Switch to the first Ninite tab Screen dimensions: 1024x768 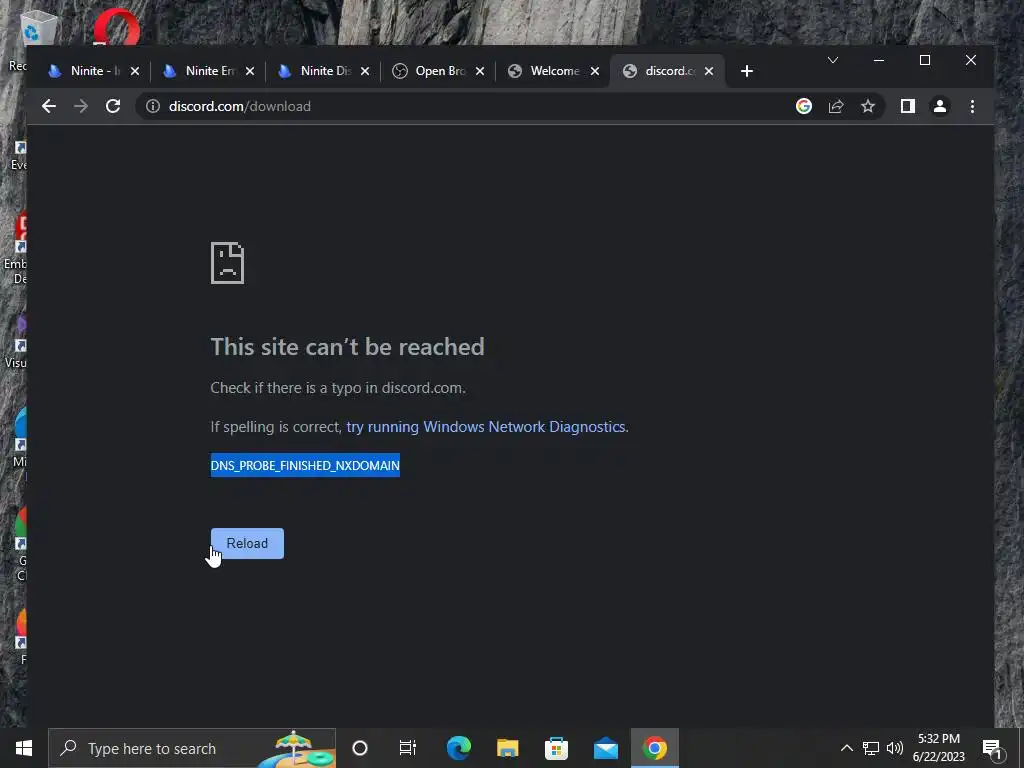point(94,71)
